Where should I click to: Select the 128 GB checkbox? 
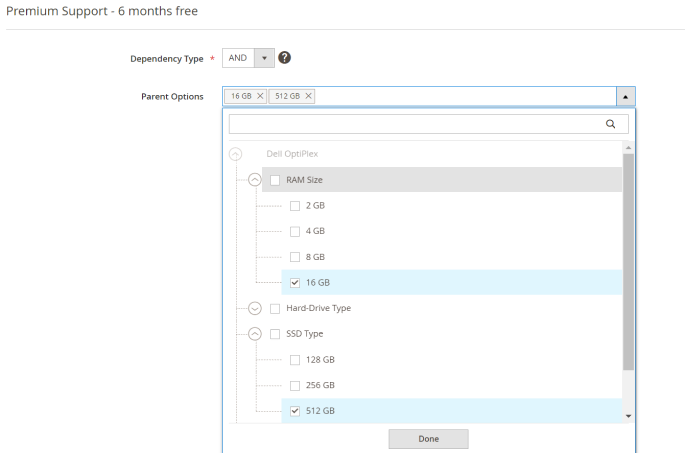tap(295, 360)
